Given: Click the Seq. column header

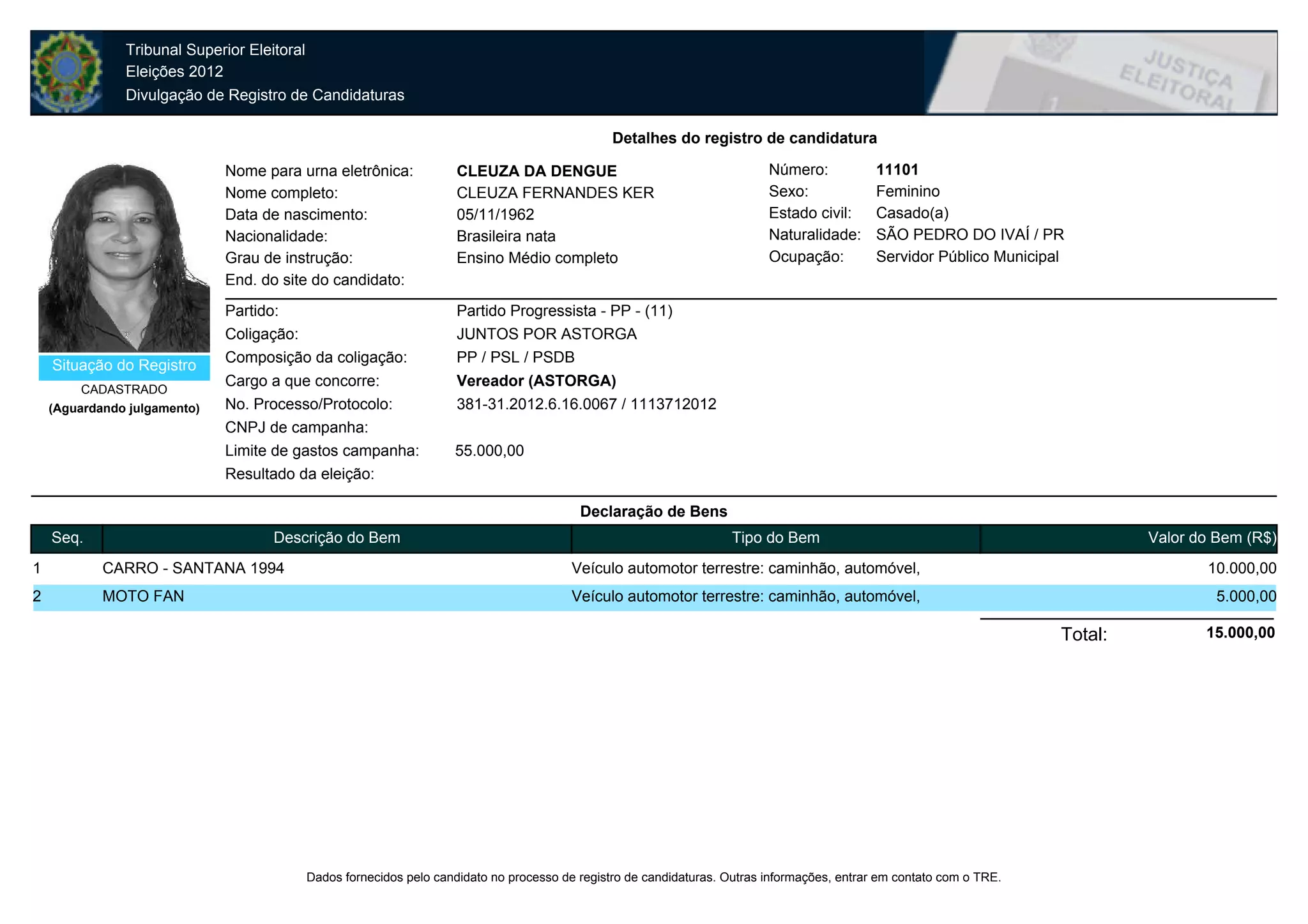Looking at the screenshot, I should click(67, 538).
